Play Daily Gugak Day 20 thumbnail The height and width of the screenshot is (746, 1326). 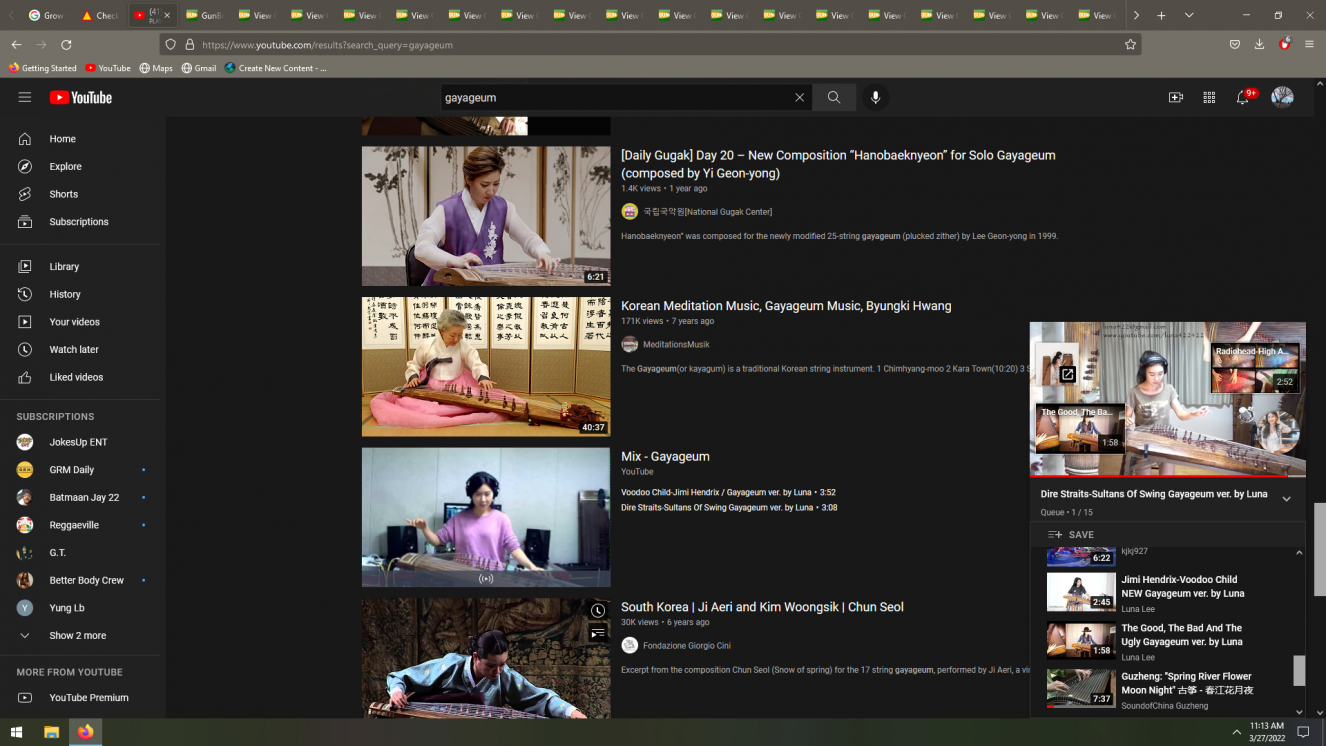coord(486,216)
